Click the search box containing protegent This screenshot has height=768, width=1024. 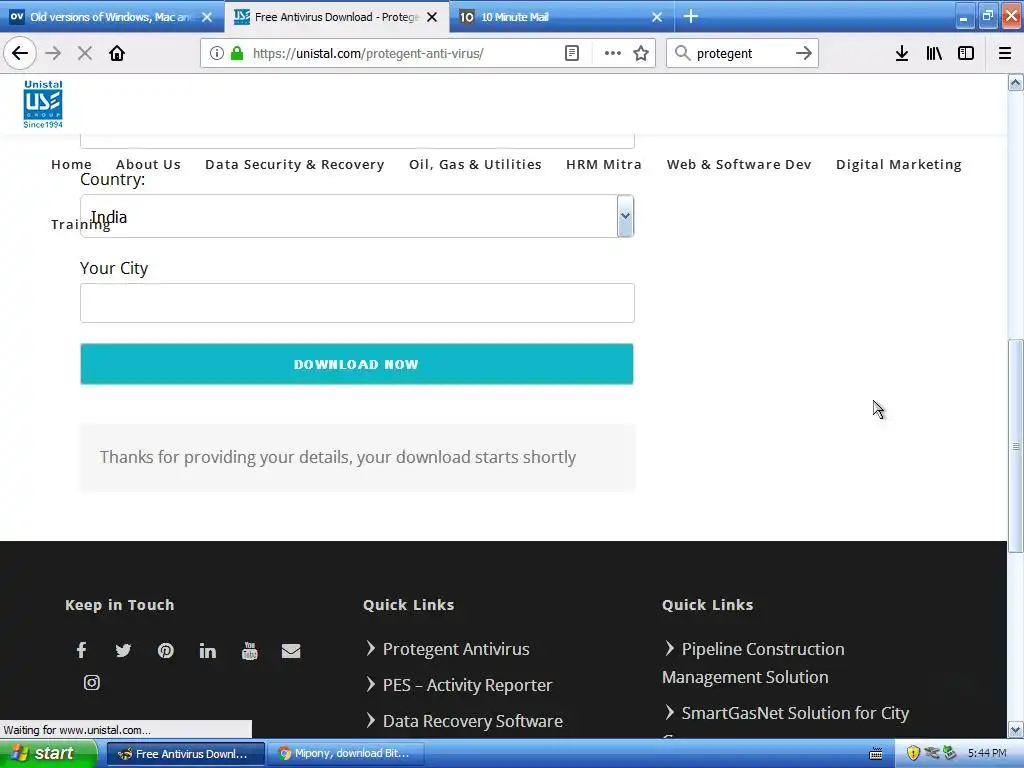click(741, 54)
